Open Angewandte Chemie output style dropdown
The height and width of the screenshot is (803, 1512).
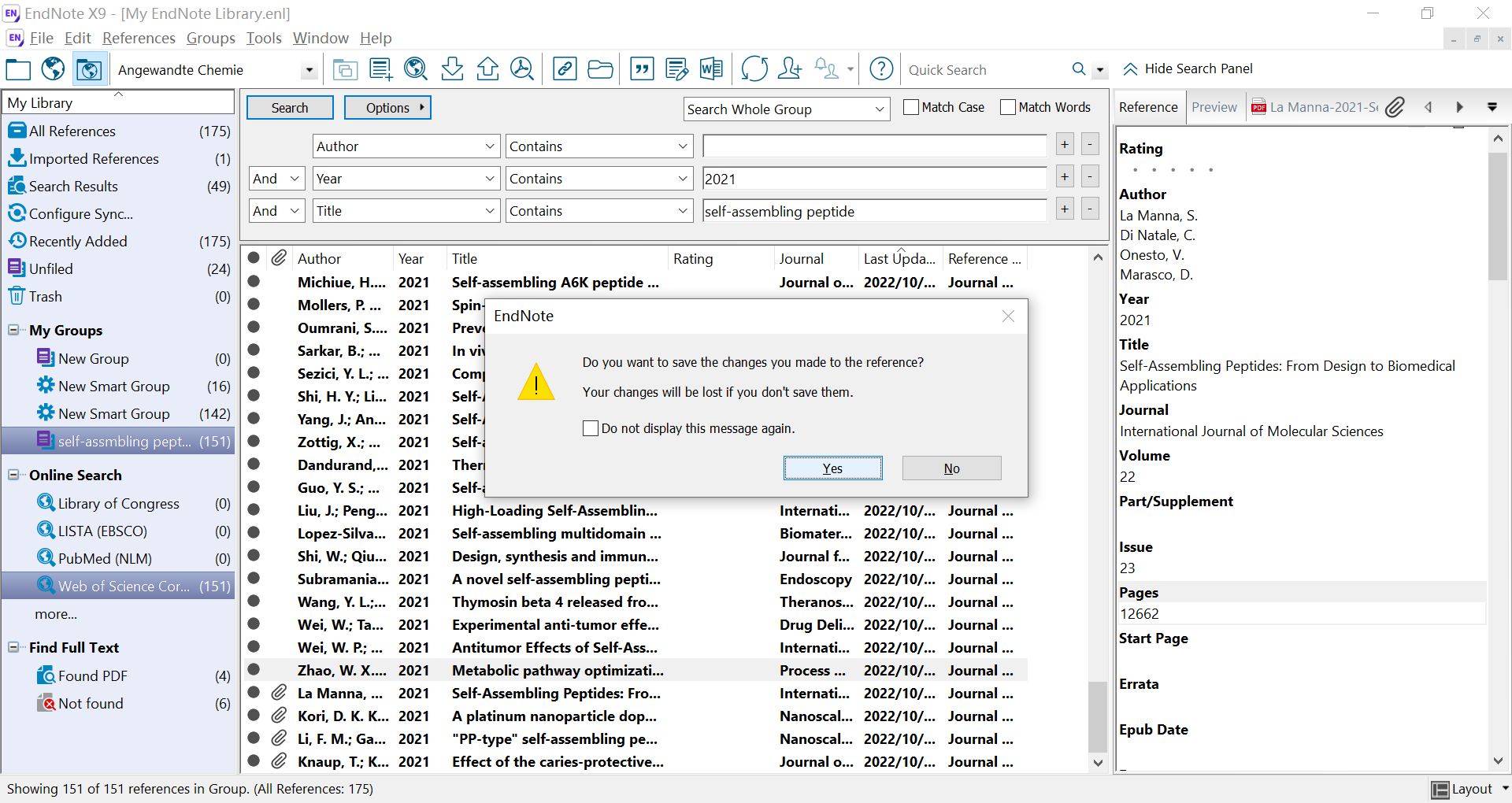(x=309, y=70)
